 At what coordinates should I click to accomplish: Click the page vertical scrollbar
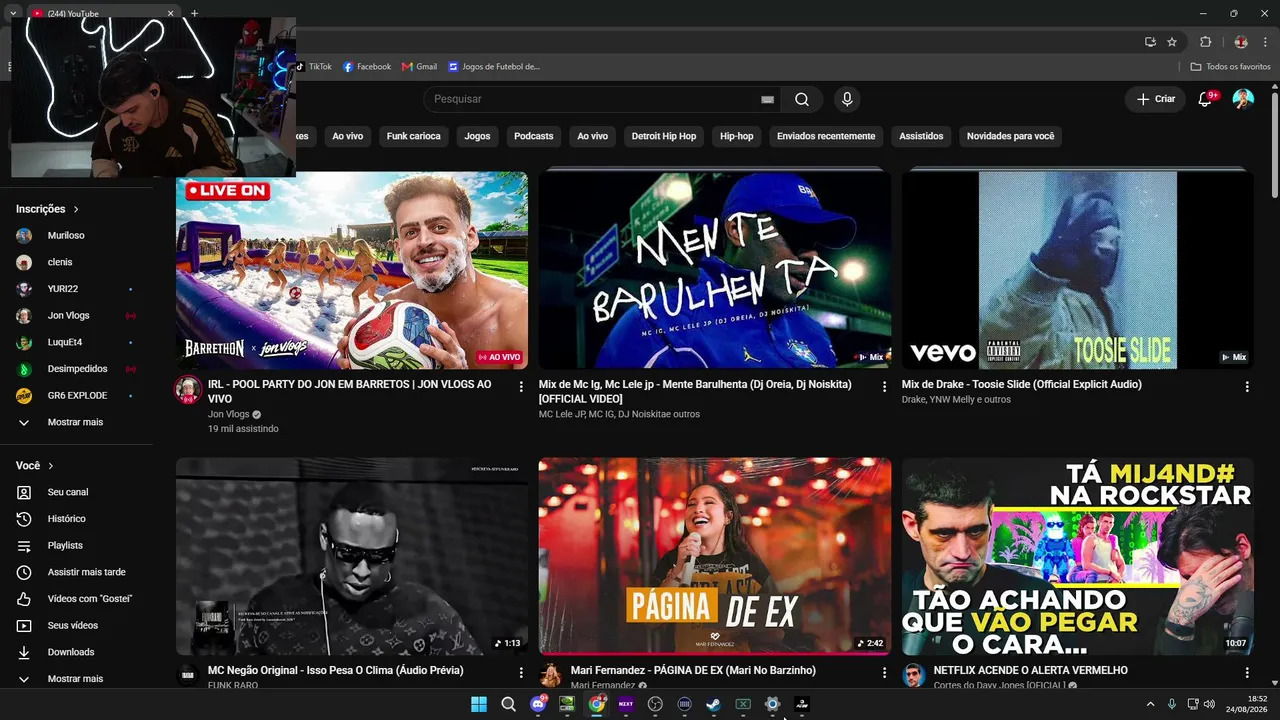1274,145
